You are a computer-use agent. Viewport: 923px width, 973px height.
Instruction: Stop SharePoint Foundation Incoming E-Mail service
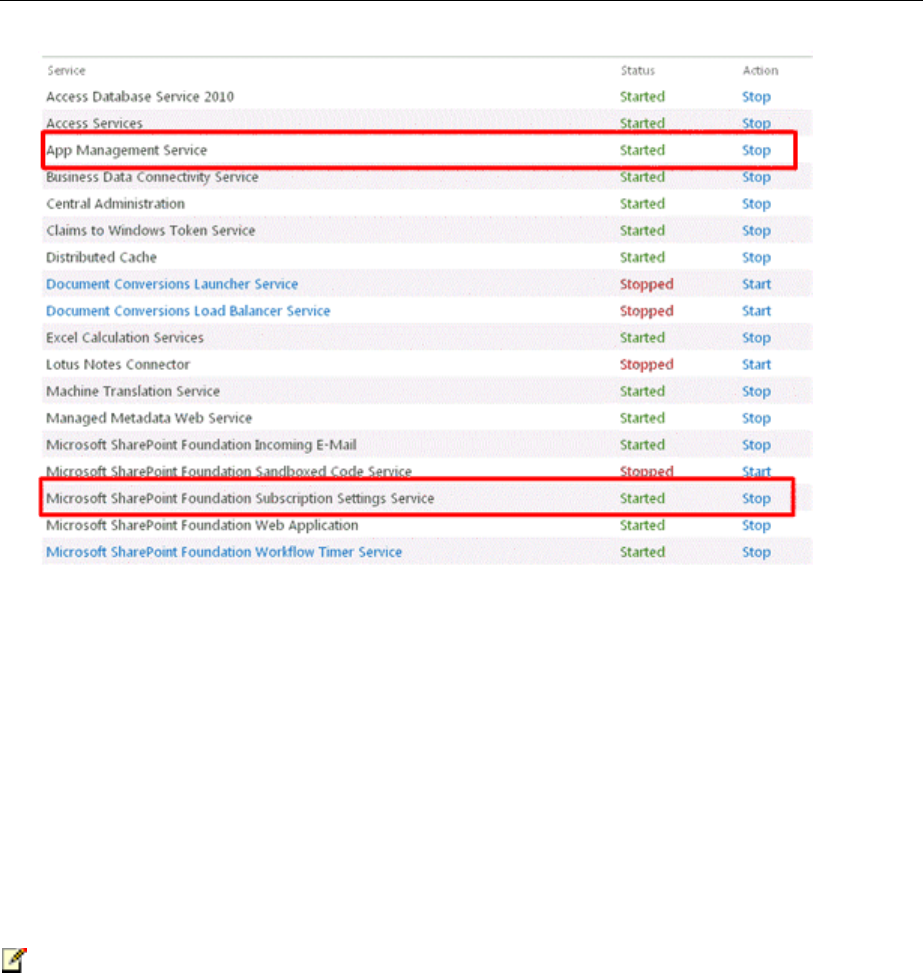click(756, 445)
